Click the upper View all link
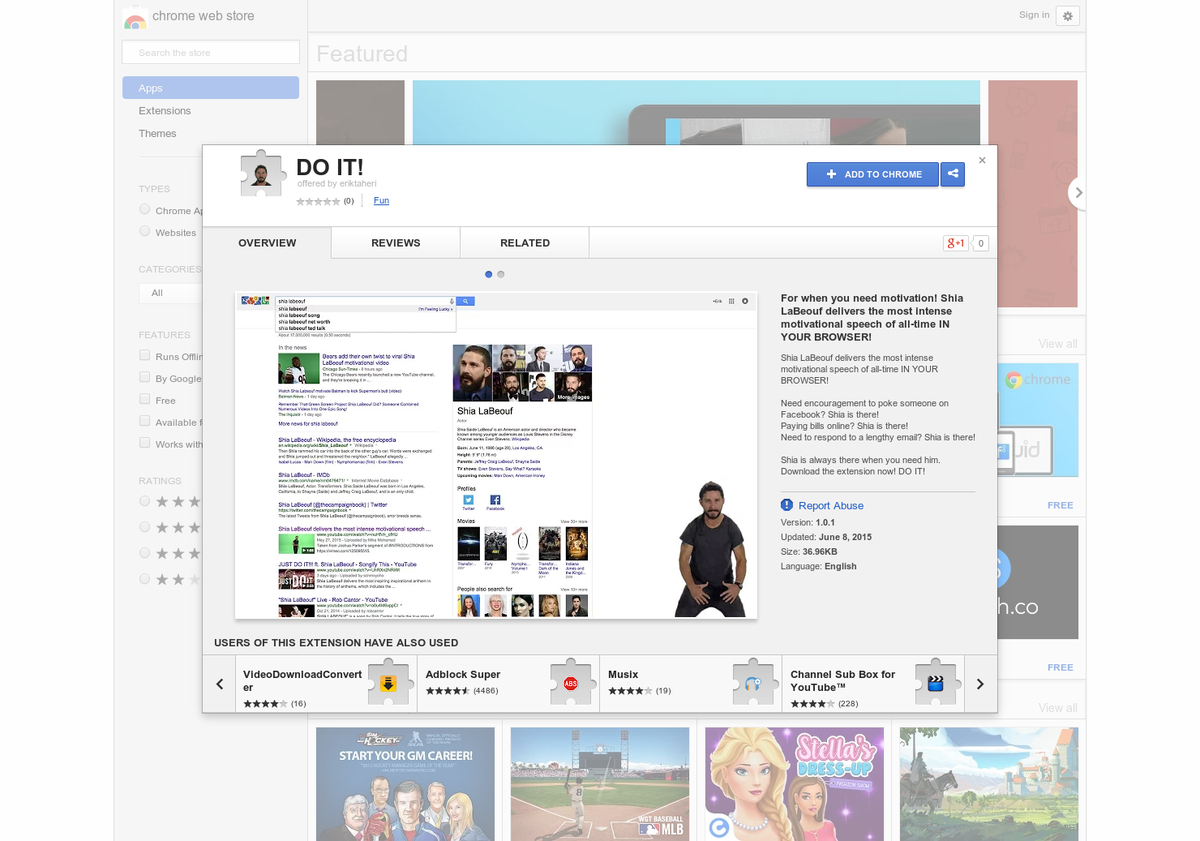 coord(1058,344)
